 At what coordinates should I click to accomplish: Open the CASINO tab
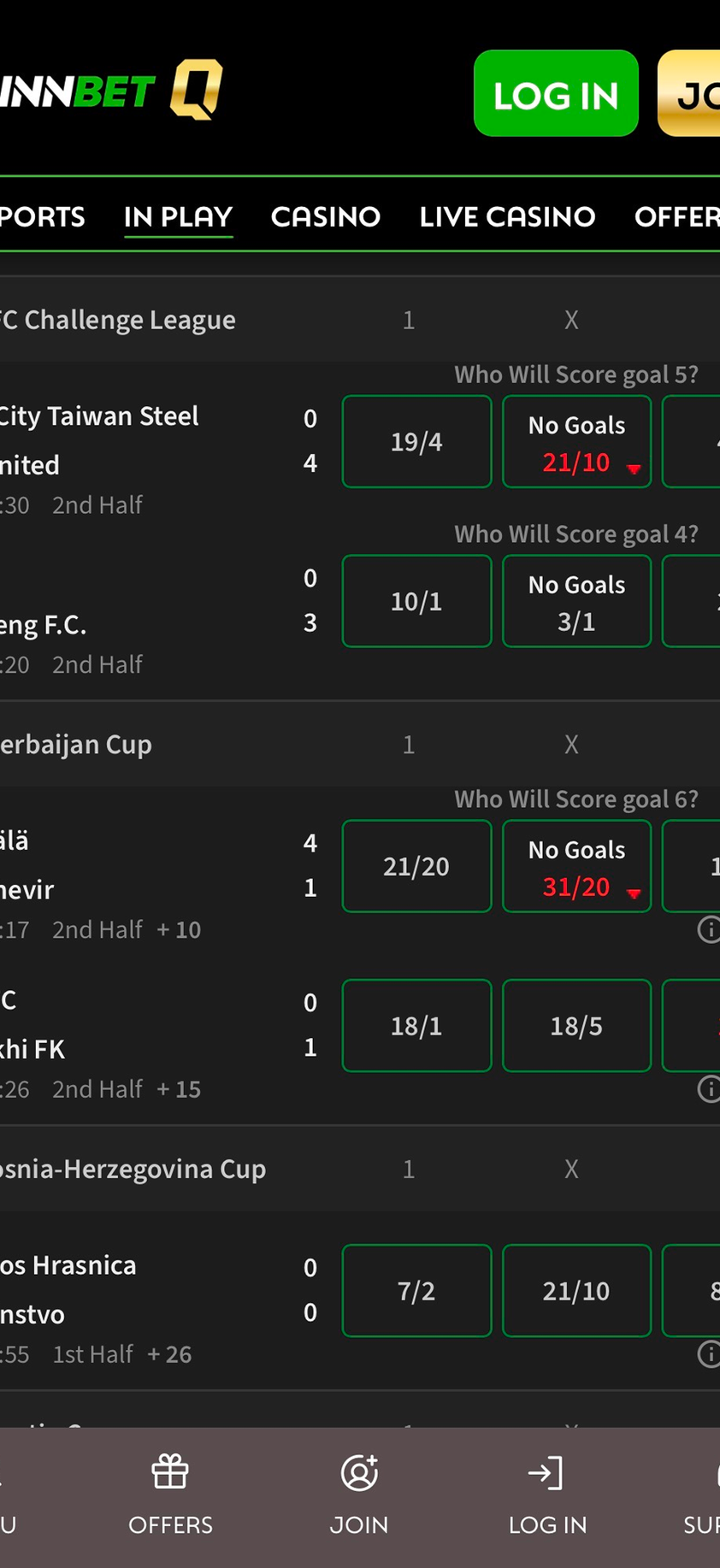pos(326,217)
